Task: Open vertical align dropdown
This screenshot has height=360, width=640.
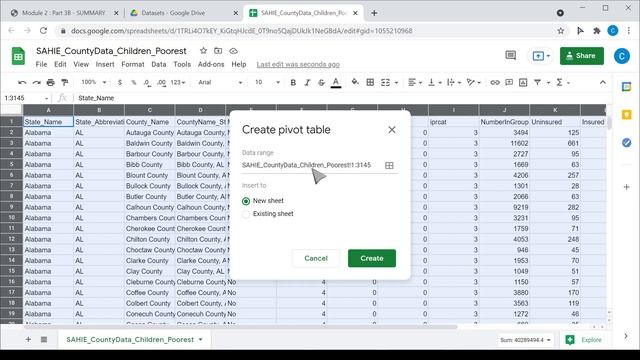Action: (x=434, y=82)
